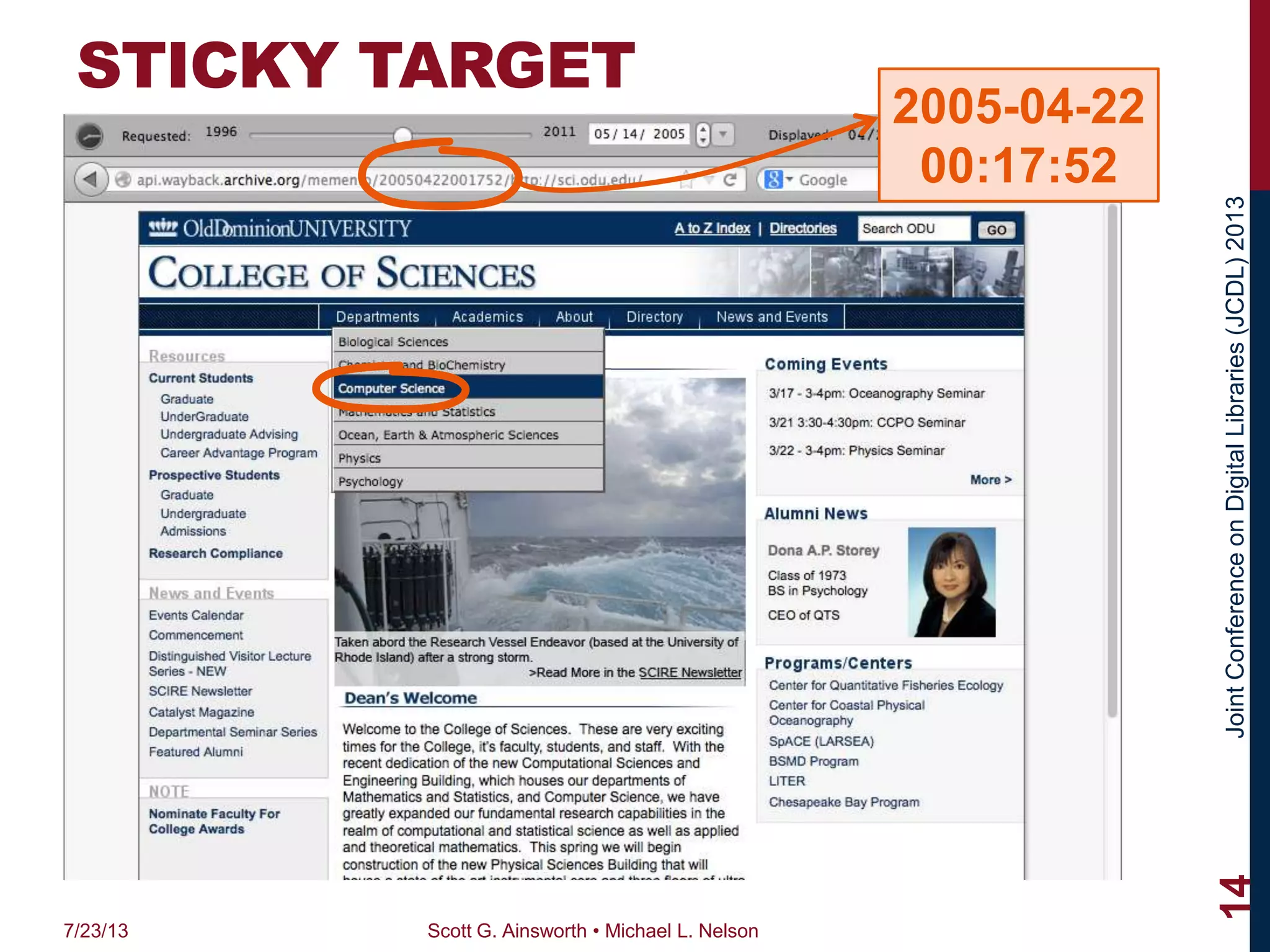The height and width of the screenshot is (952, 1270).
Task: Open the Departments menu
Action: [x=378, y=317]
